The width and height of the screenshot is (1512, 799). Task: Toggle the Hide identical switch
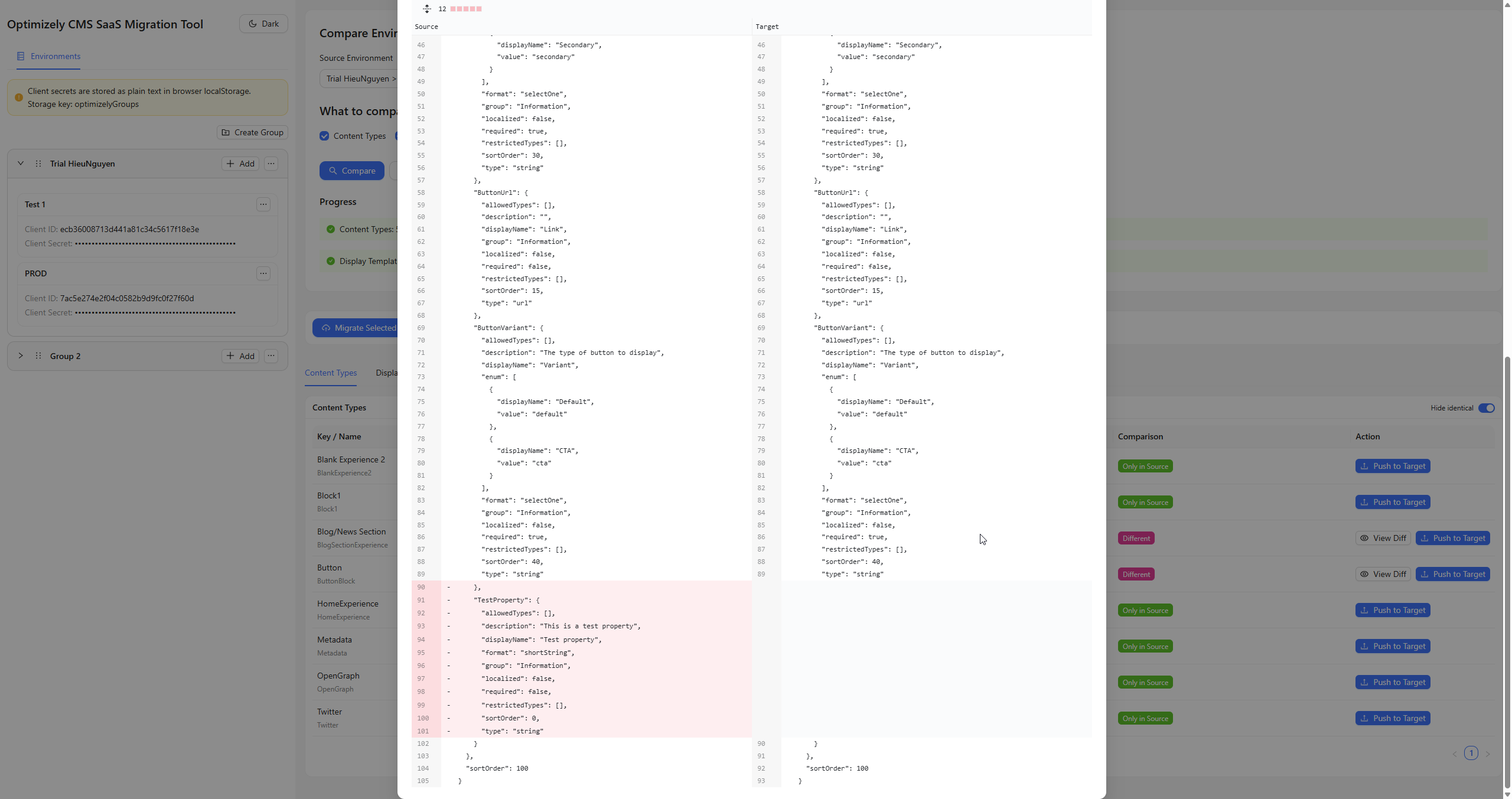click(1486, 408)
